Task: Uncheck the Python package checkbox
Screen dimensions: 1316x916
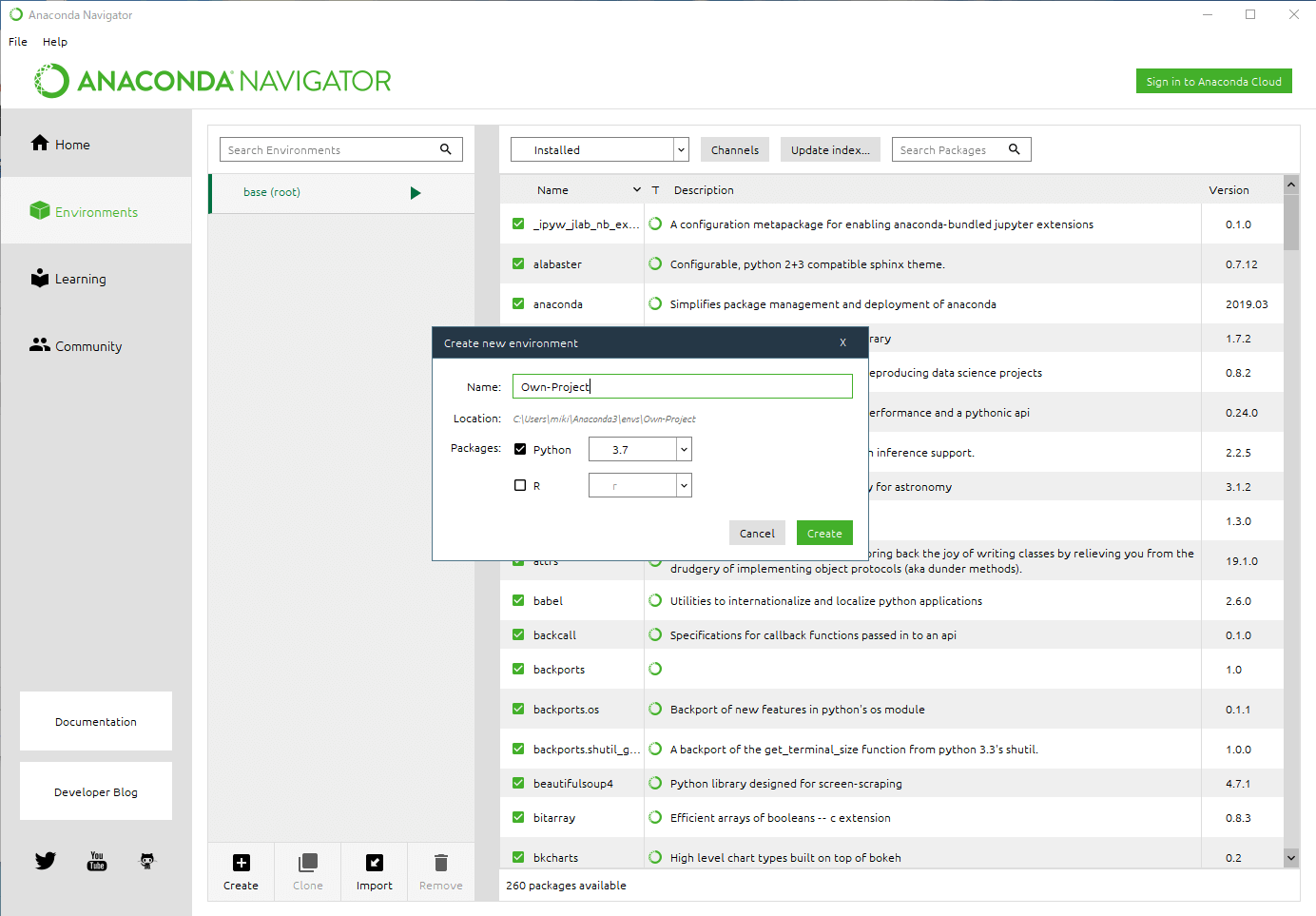Action: 520,449
